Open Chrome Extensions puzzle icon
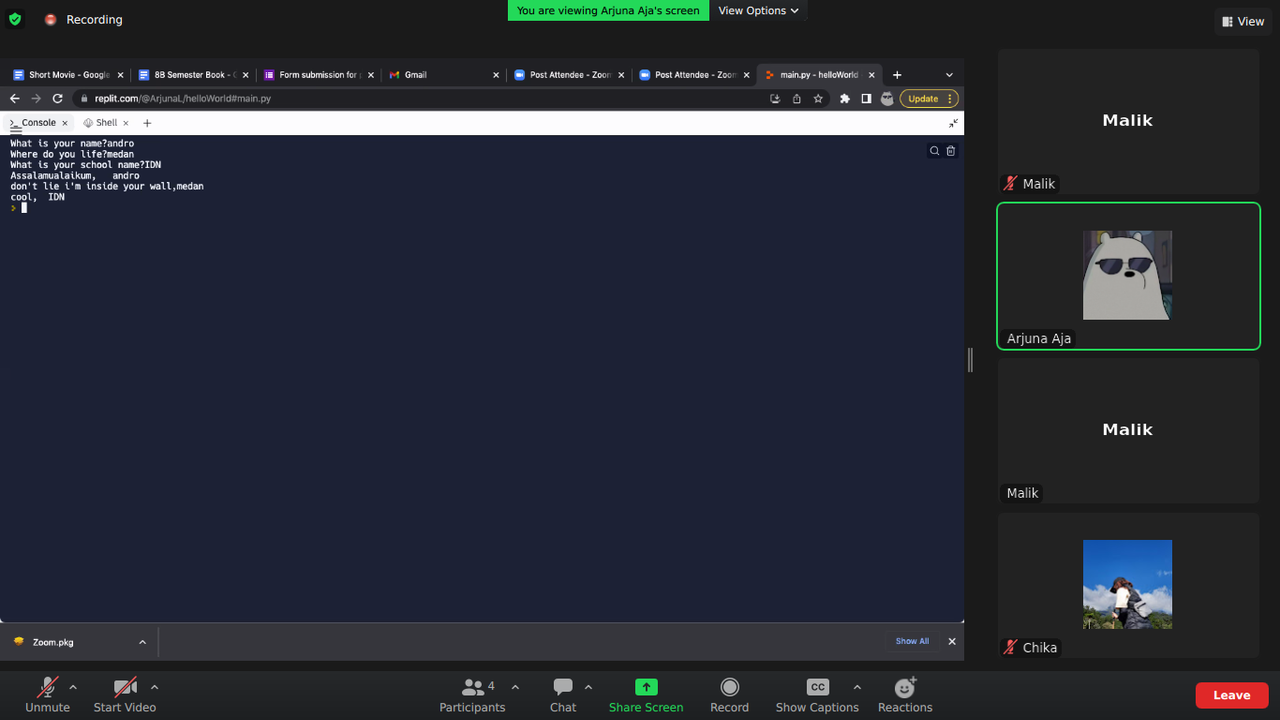Image resolution: width=1280 pixels, height=720 pixels. (x=845, y=98)
